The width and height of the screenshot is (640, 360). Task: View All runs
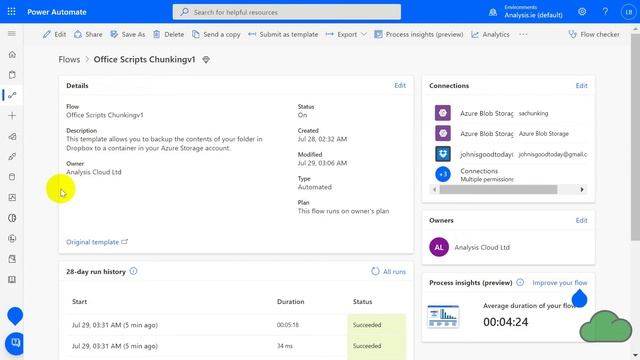tap(389, 271)
